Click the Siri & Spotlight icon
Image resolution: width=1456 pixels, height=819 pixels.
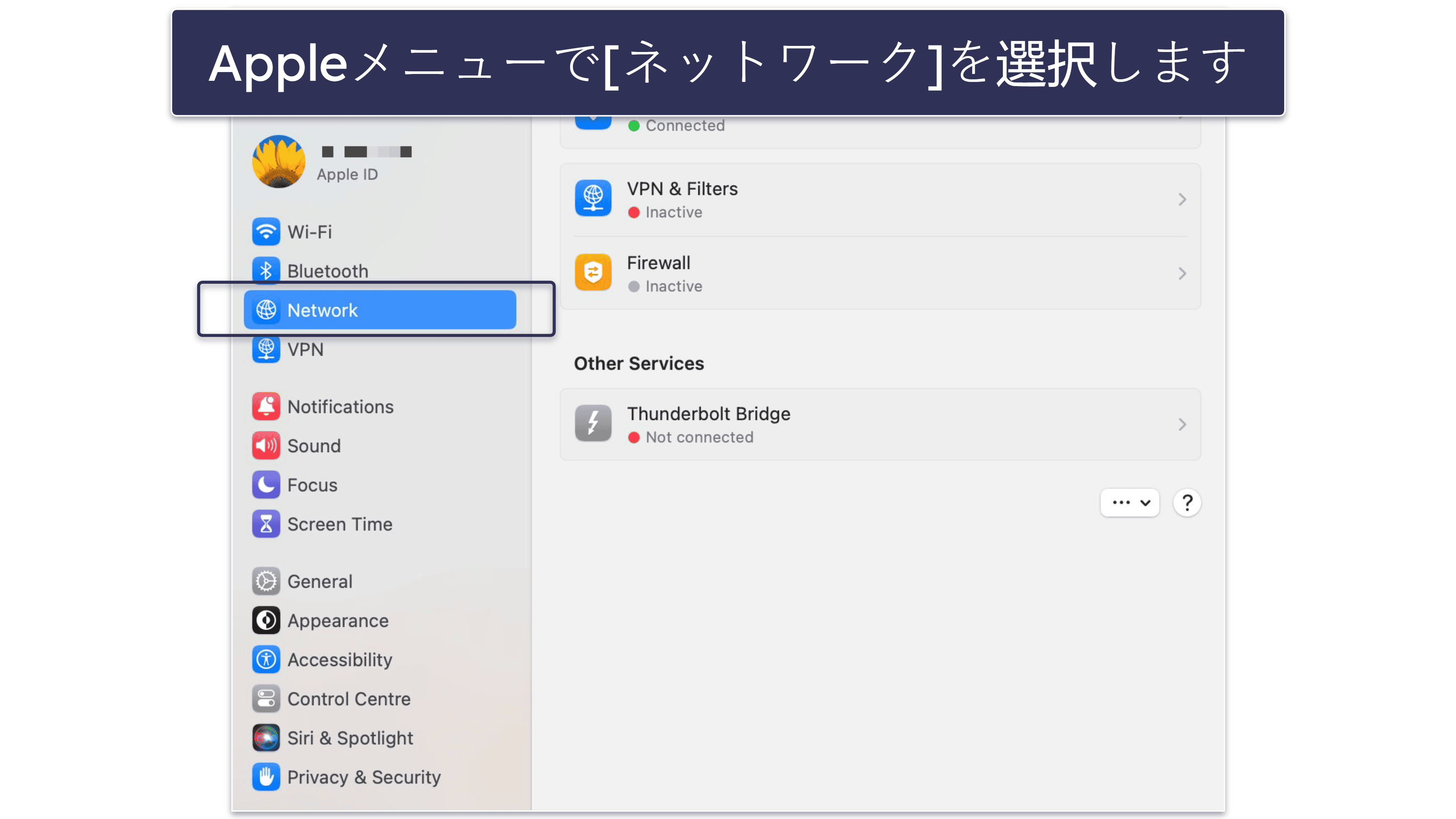pos(265,738)
